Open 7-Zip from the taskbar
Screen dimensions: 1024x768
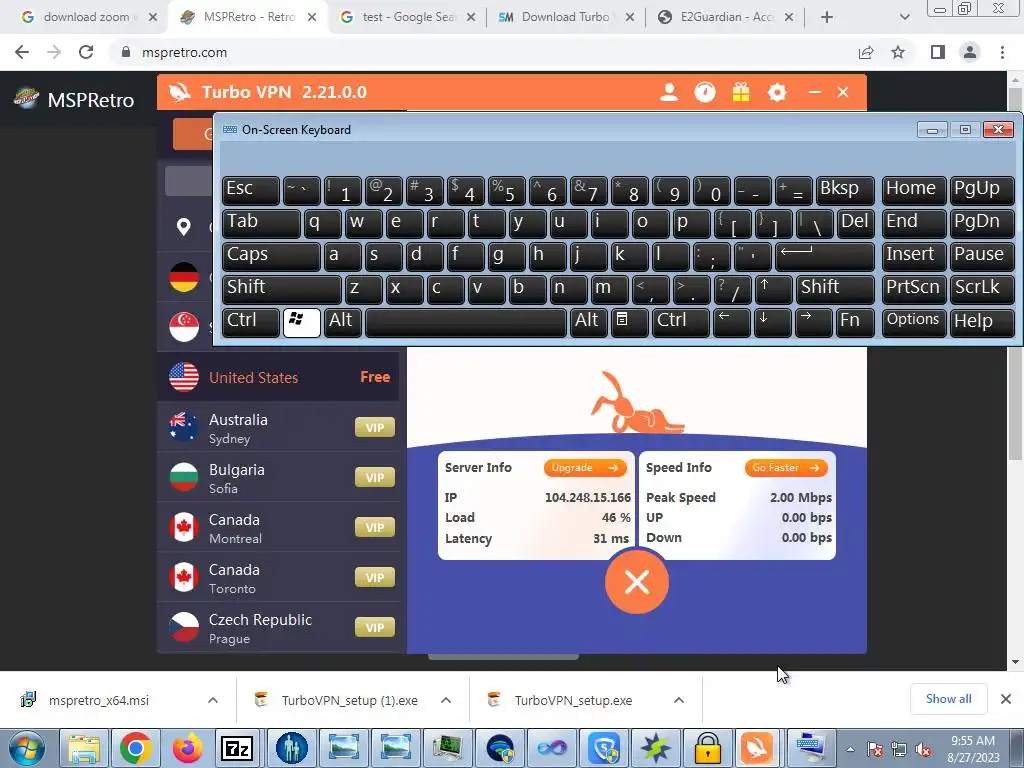[x=238, y=748]
